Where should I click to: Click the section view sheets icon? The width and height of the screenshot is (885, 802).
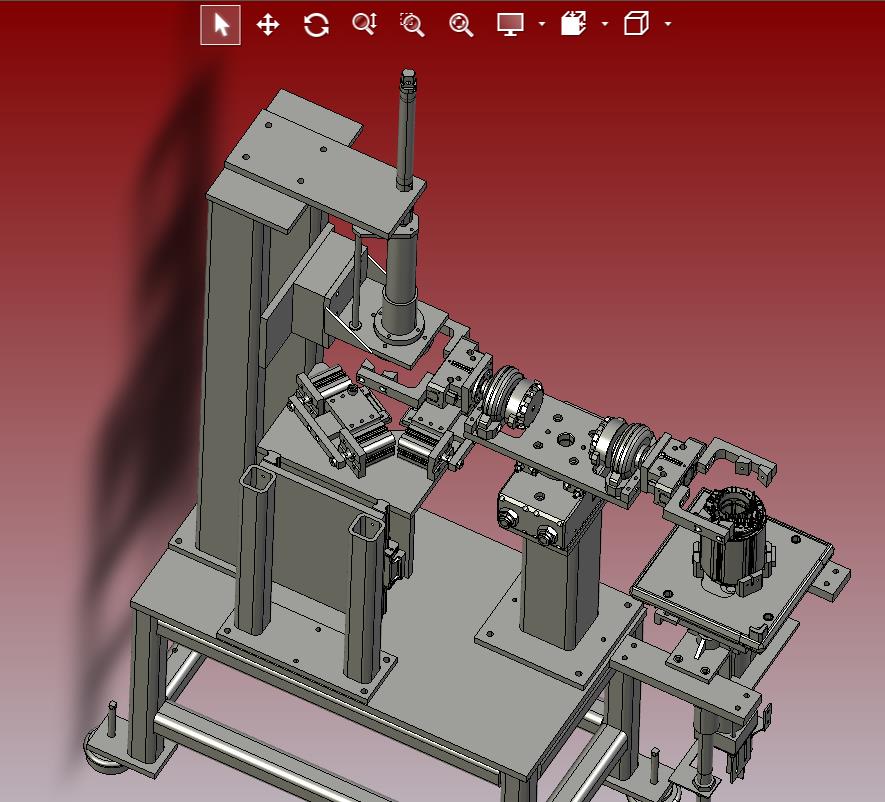point(573,24)
